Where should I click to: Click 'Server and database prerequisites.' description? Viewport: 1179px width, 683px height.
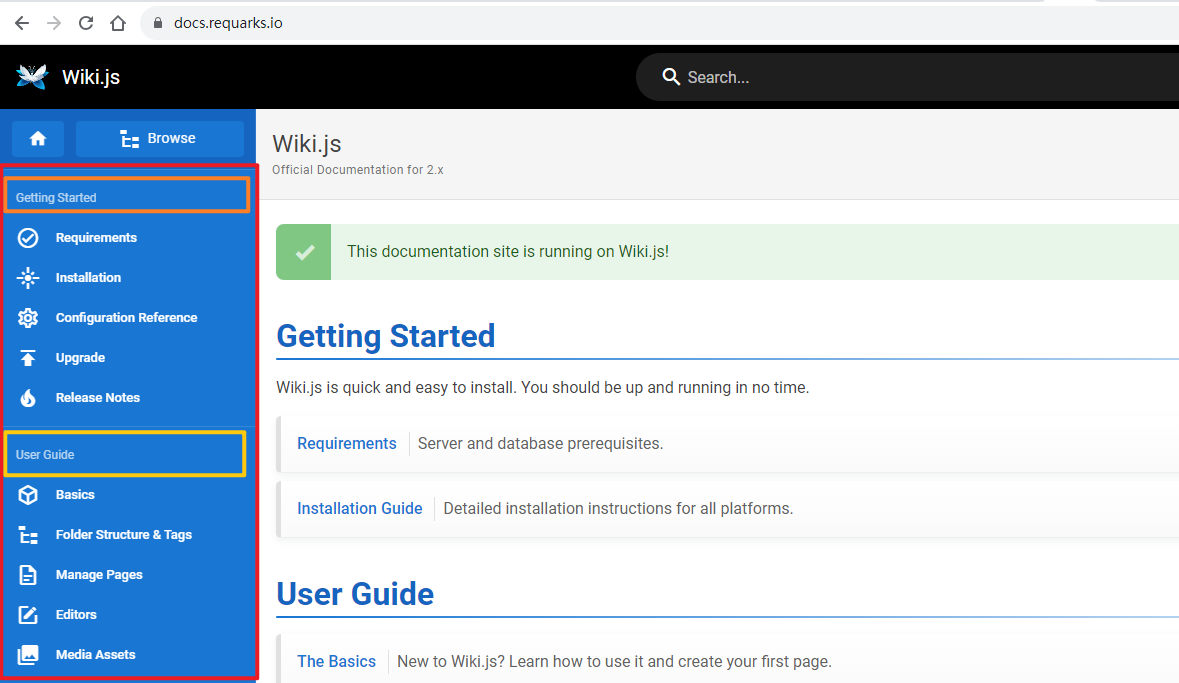[x=541, y=444]
